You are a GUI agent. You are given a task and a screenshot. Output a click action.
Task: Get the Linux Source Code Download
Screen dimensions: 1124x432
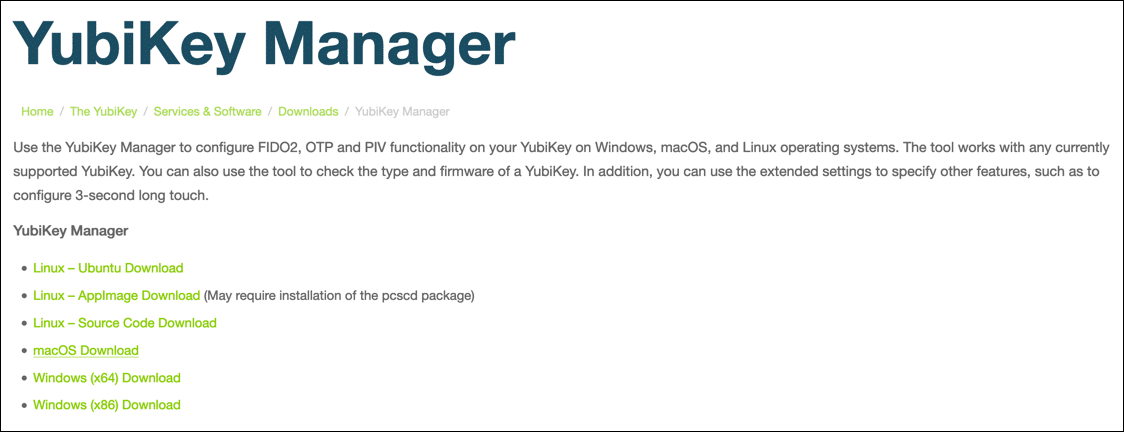[x=124, y=323]
